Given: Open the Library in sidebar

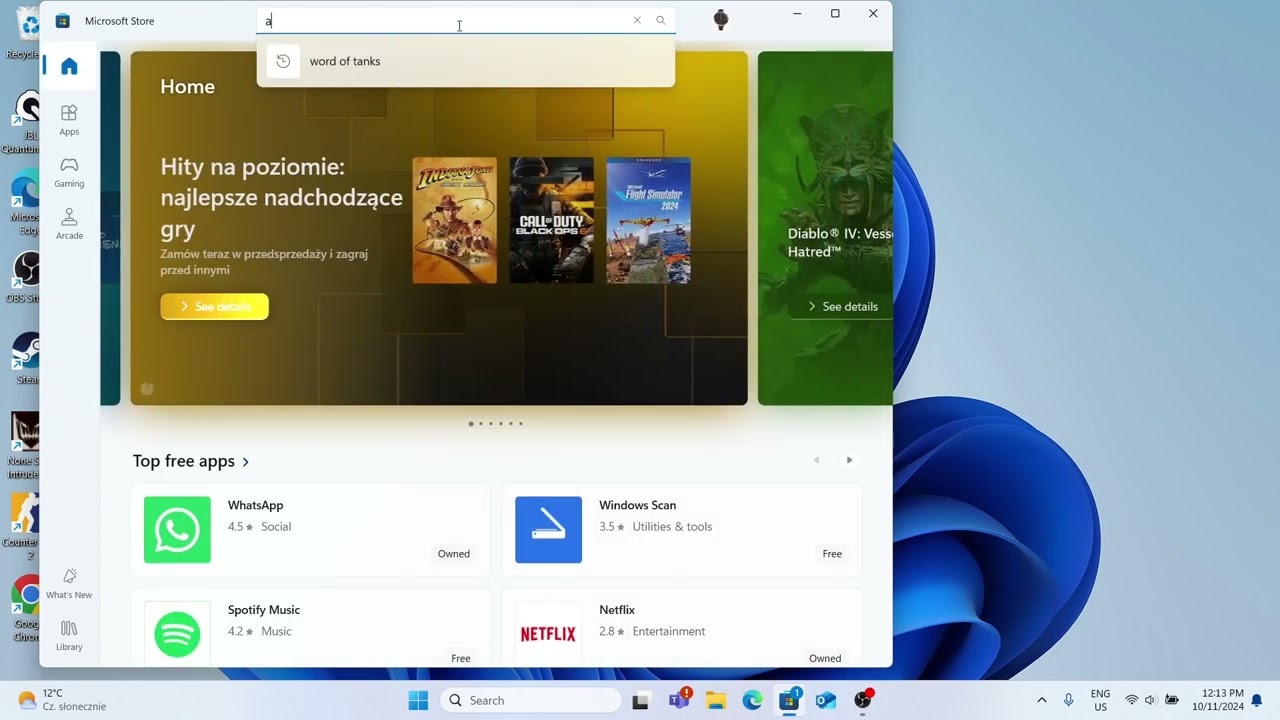Looking at the screenshot, I should (x=69, y=635).
